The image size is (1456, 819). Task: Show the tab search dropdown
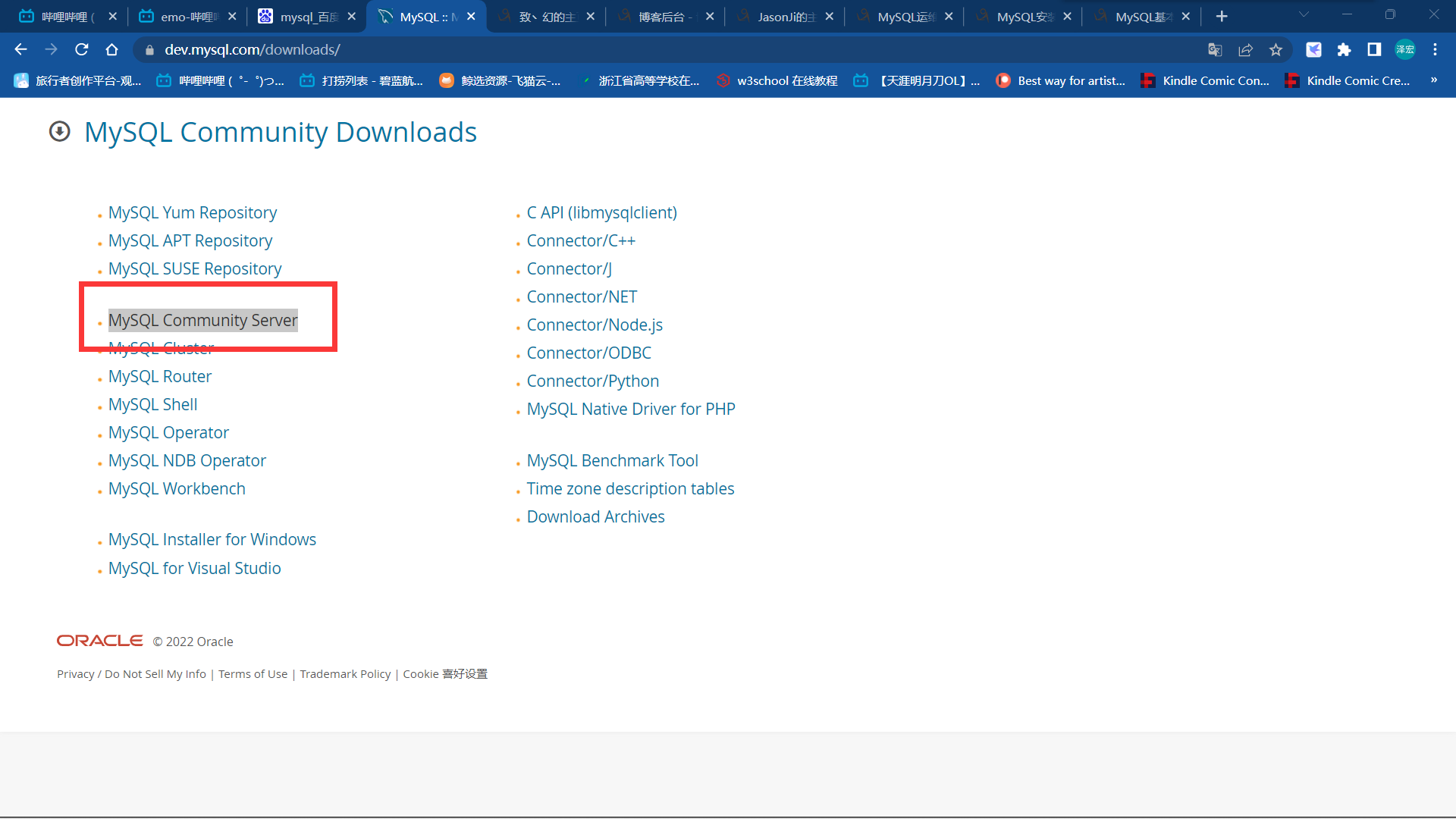(1304, 14)
